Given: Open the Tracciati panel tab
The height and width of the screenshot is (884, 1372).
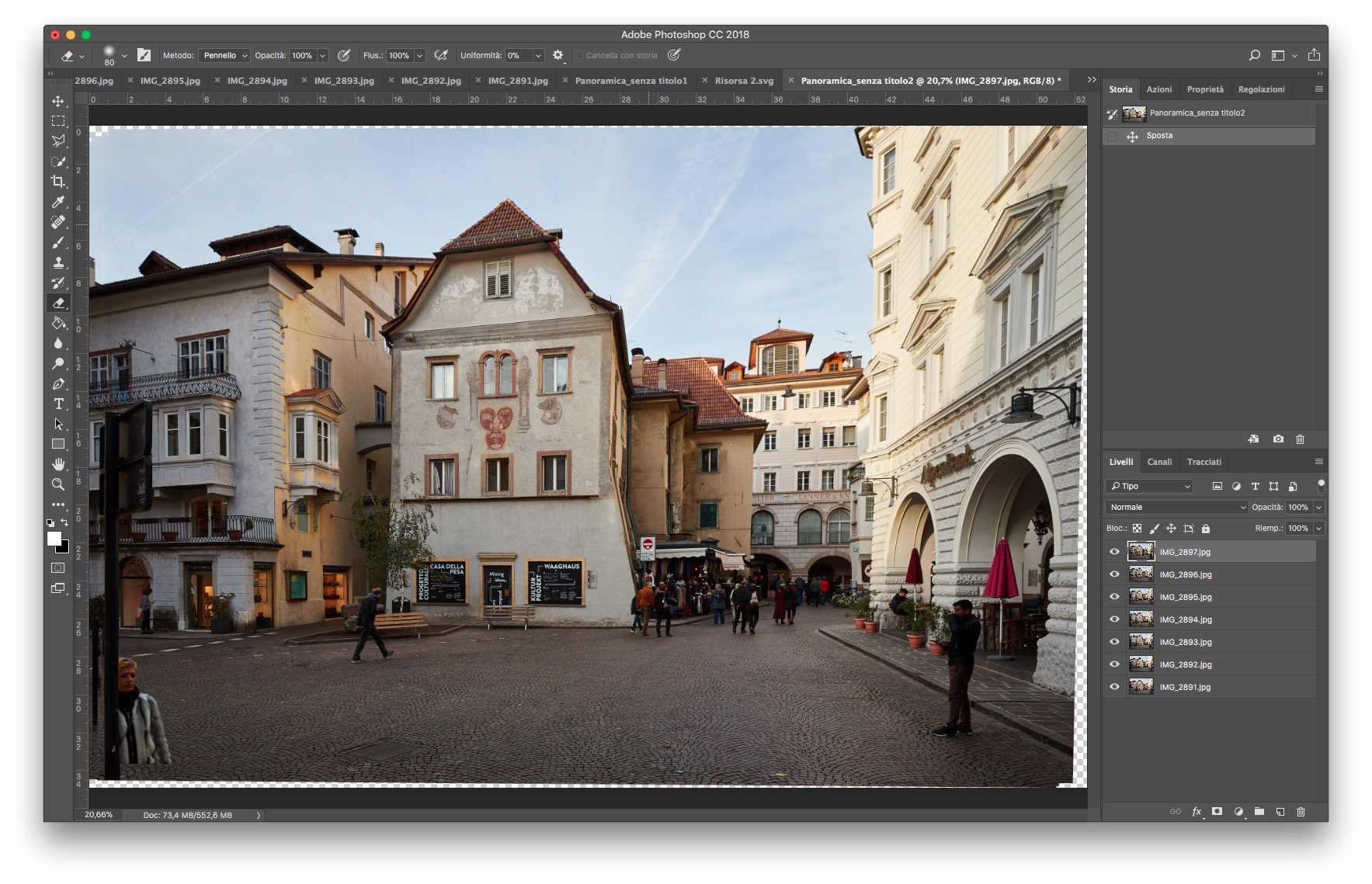Looking at the screenshot, I should click(x=1204, y=462).
